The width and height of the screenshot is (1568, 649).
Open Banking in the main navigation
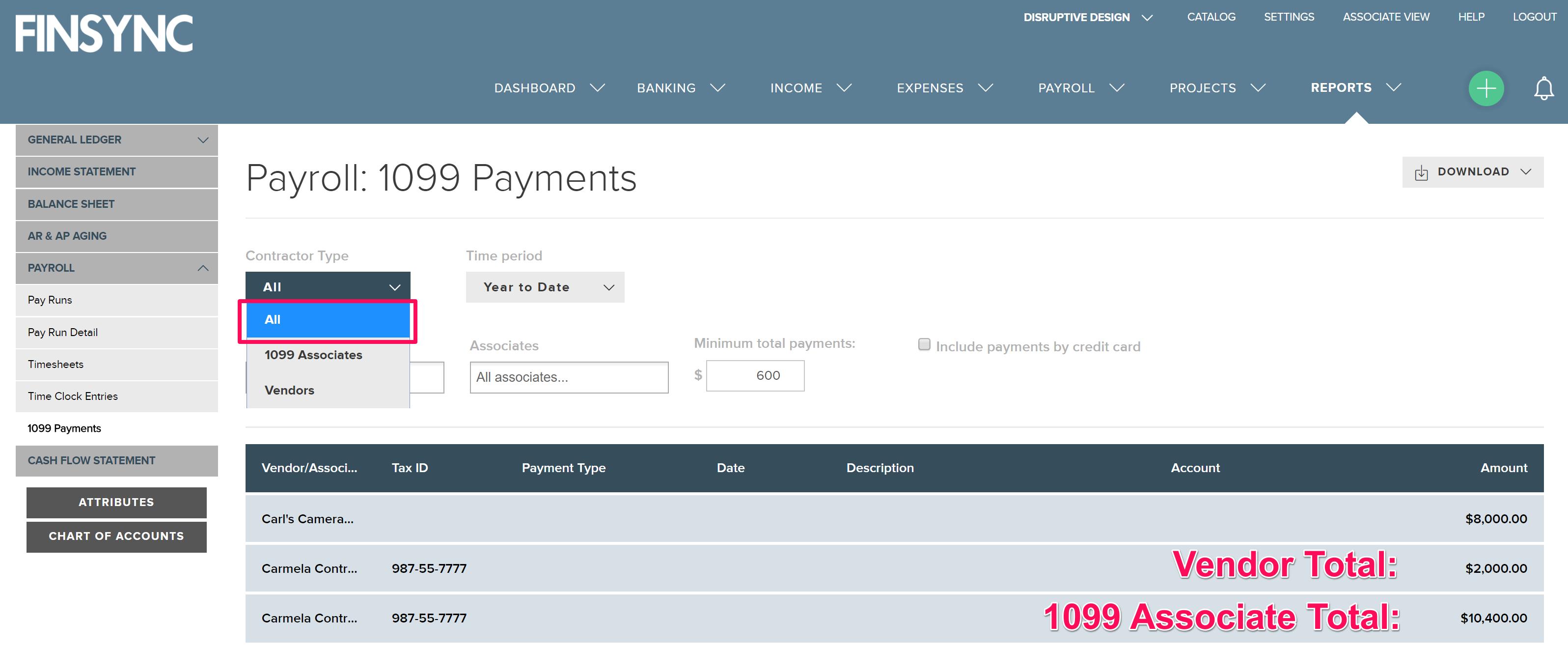pos(666,88)
